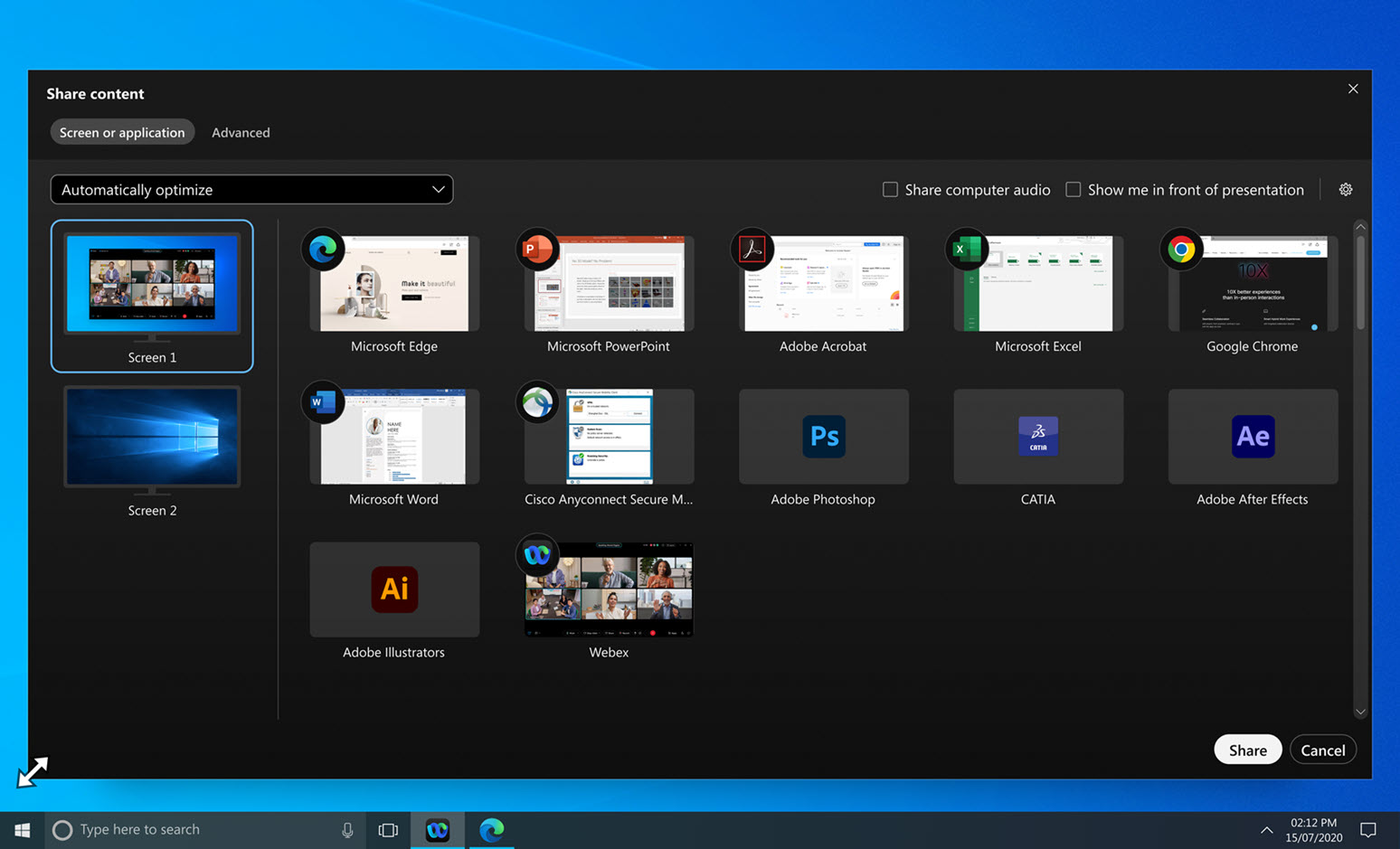The image size is (1400, 849).
Task: Open Windows Start menu
Action: pos(23,830)
